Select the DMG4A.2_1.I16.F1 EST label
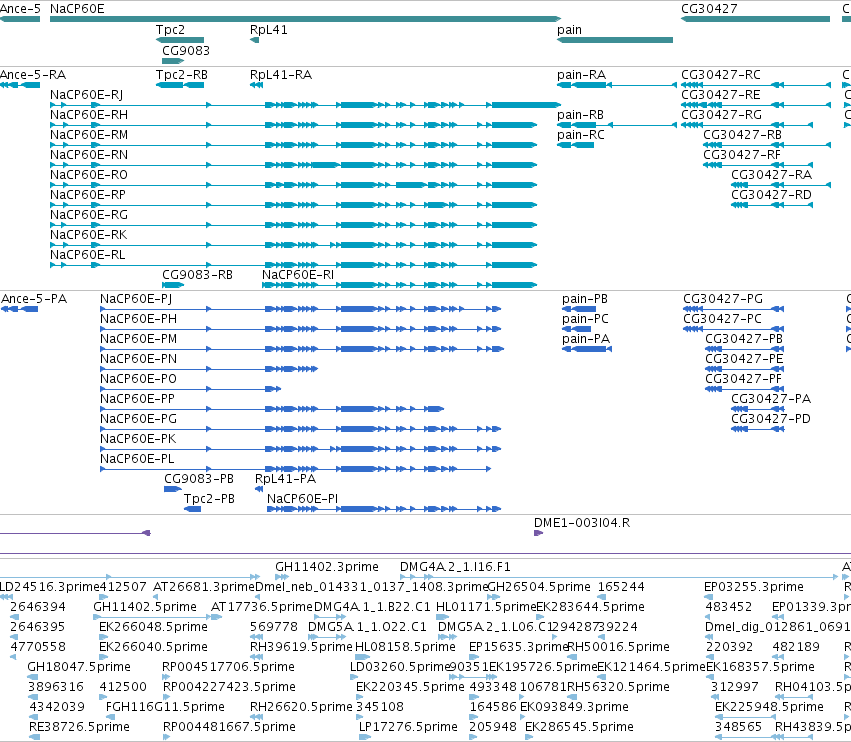The width and height of the screenshot is (851, 742). [455, 567]
